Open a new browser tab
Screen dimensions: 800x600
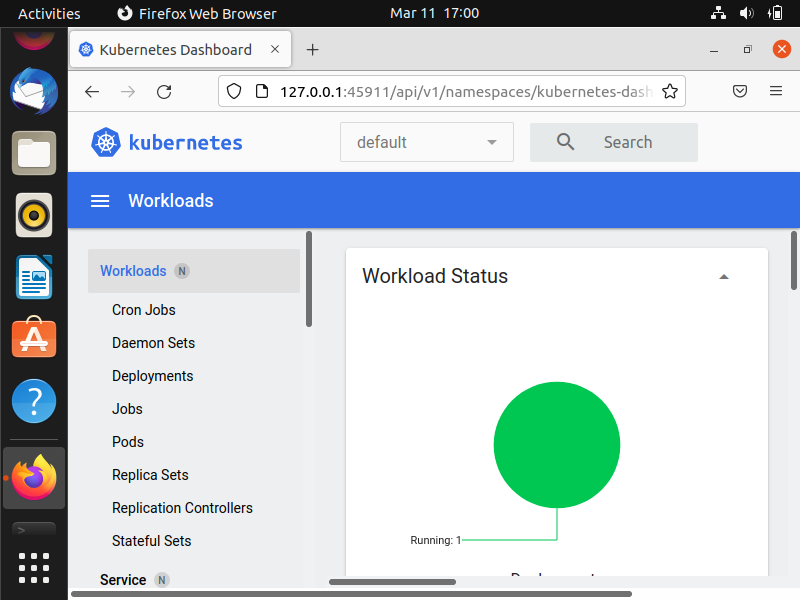(x=312, y=49)
